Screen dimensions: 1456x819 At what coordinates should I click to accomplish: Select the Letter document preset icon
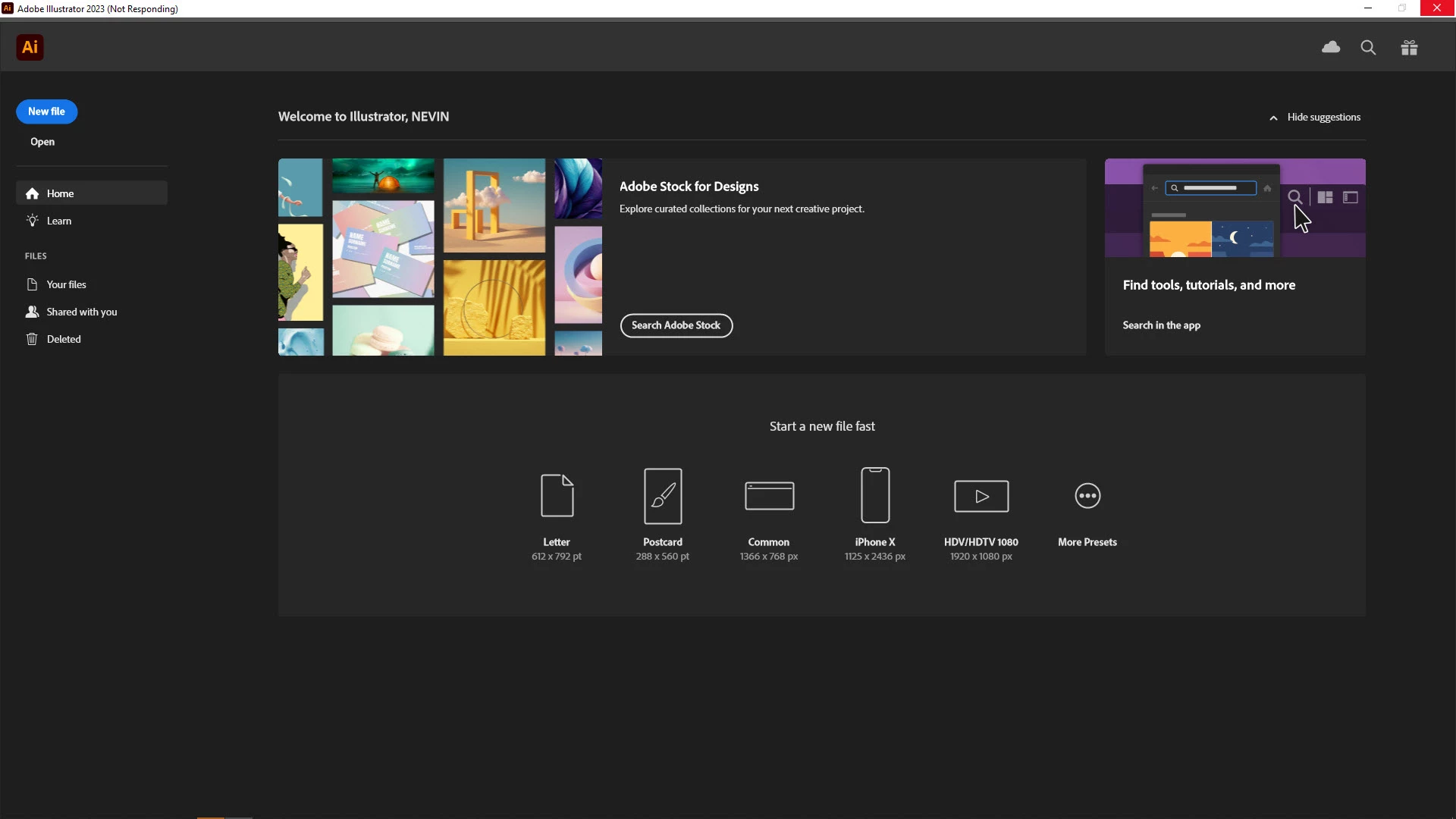[x=557, y=495]
